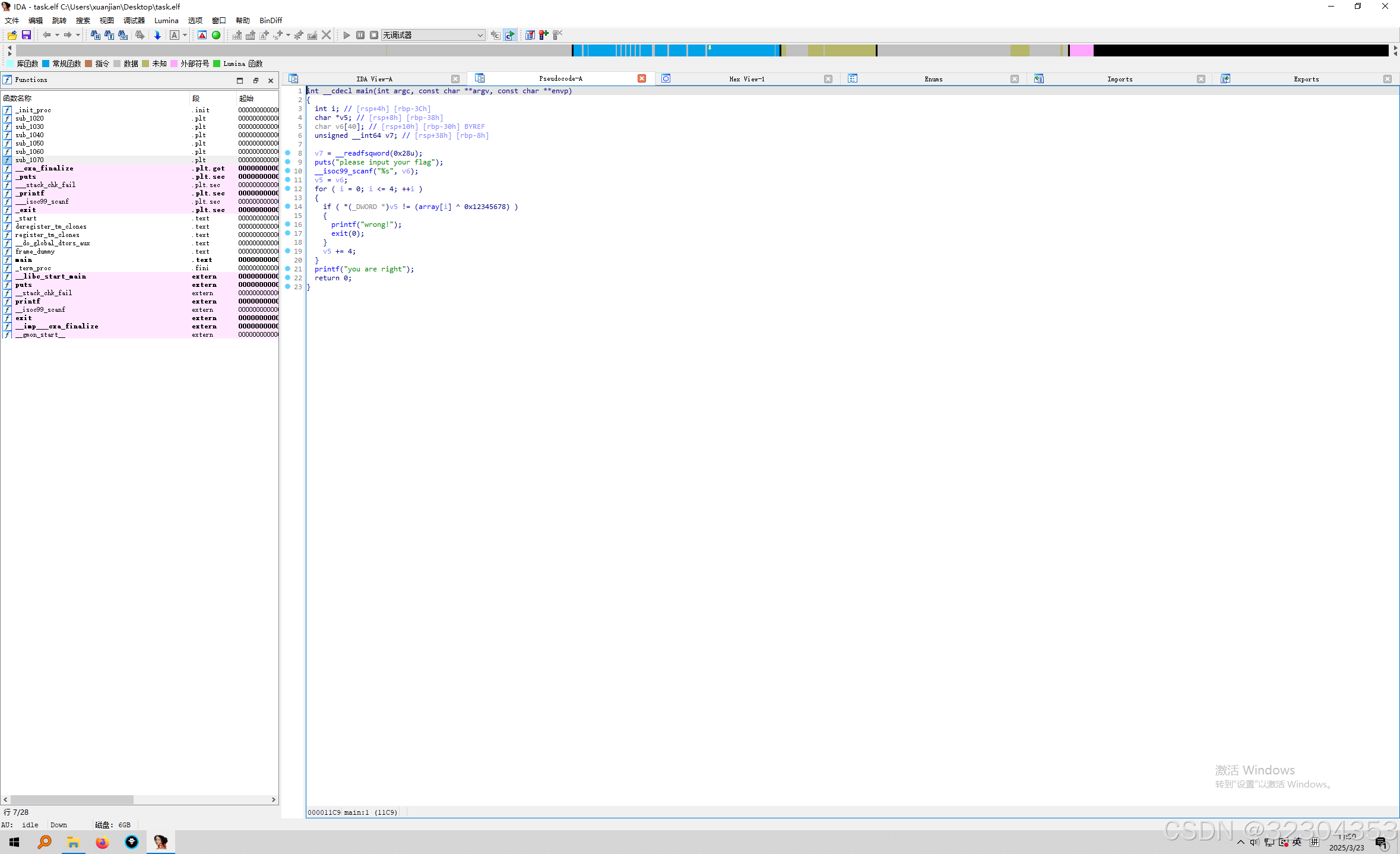The height and width of the screenshot is (854, 1400).
Task: Open the Lumina menu
Action: click(x=166, y=20)
